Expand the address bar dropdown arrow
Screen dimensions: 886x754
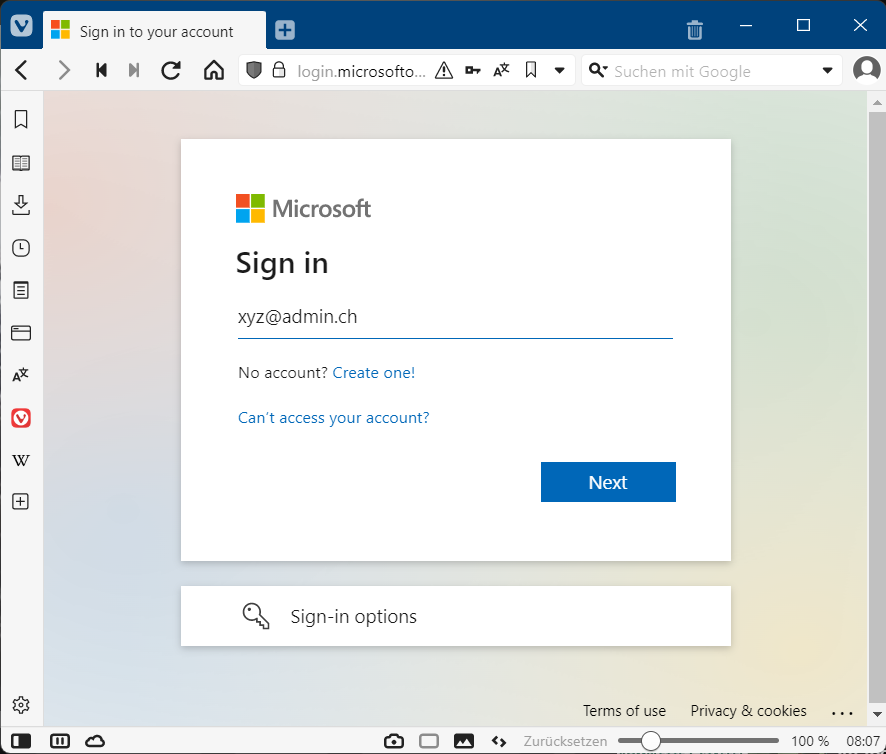click(x=560, y=71)
